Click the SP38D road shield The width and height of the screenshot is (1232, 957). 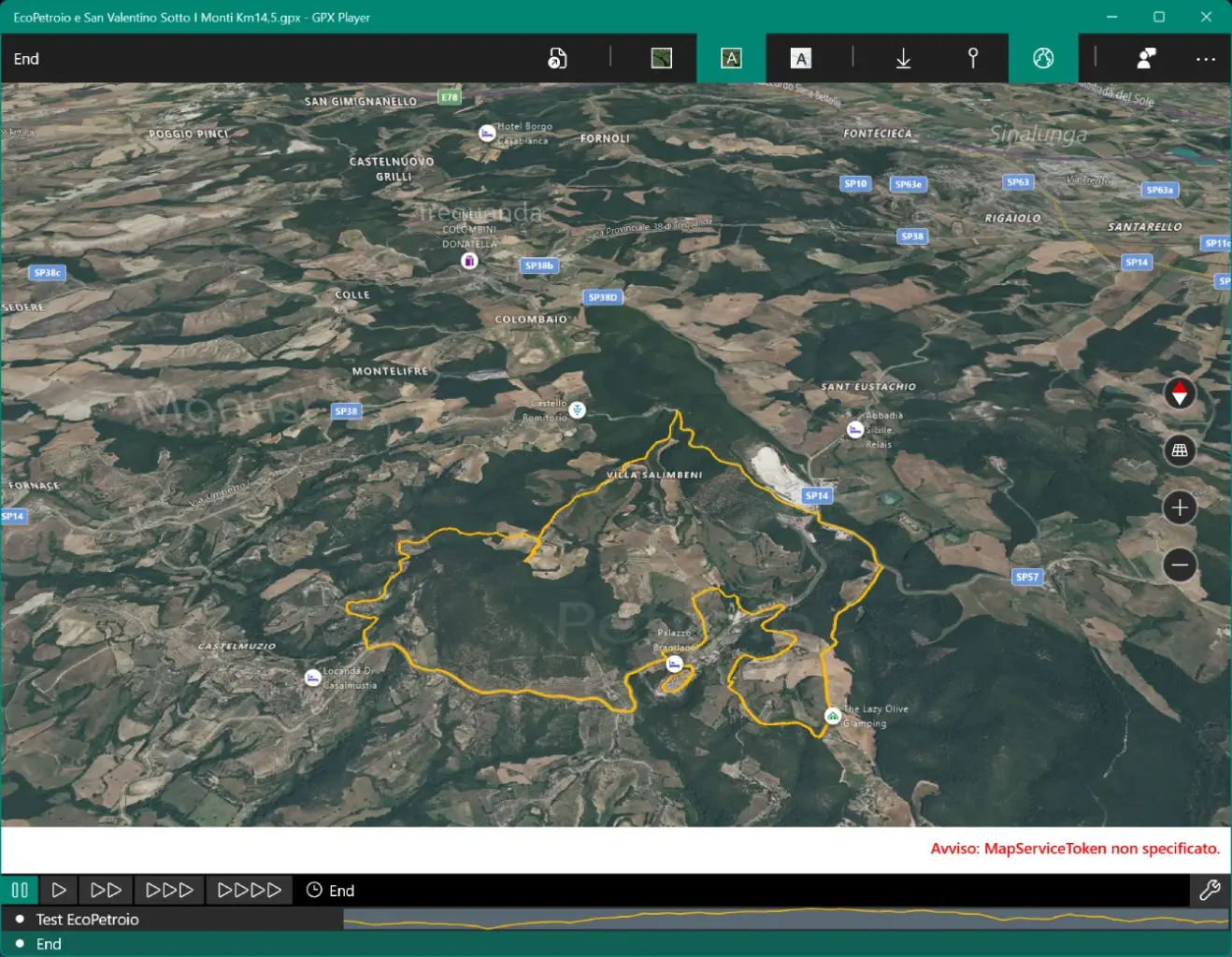(603, 297)
